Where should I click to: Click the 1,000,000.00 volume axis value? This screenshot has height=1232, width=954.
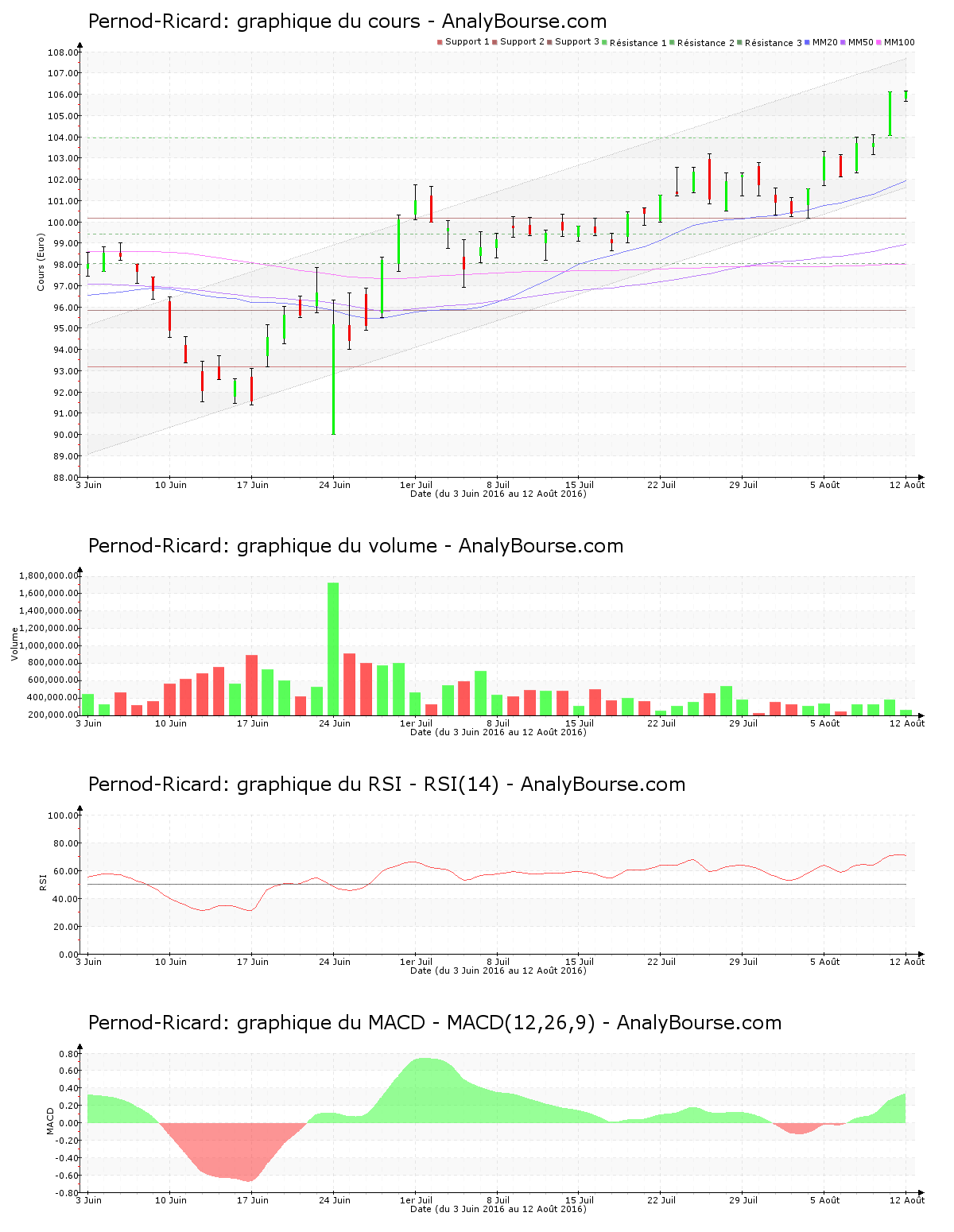pyautogui.click(x=48, y=645)
